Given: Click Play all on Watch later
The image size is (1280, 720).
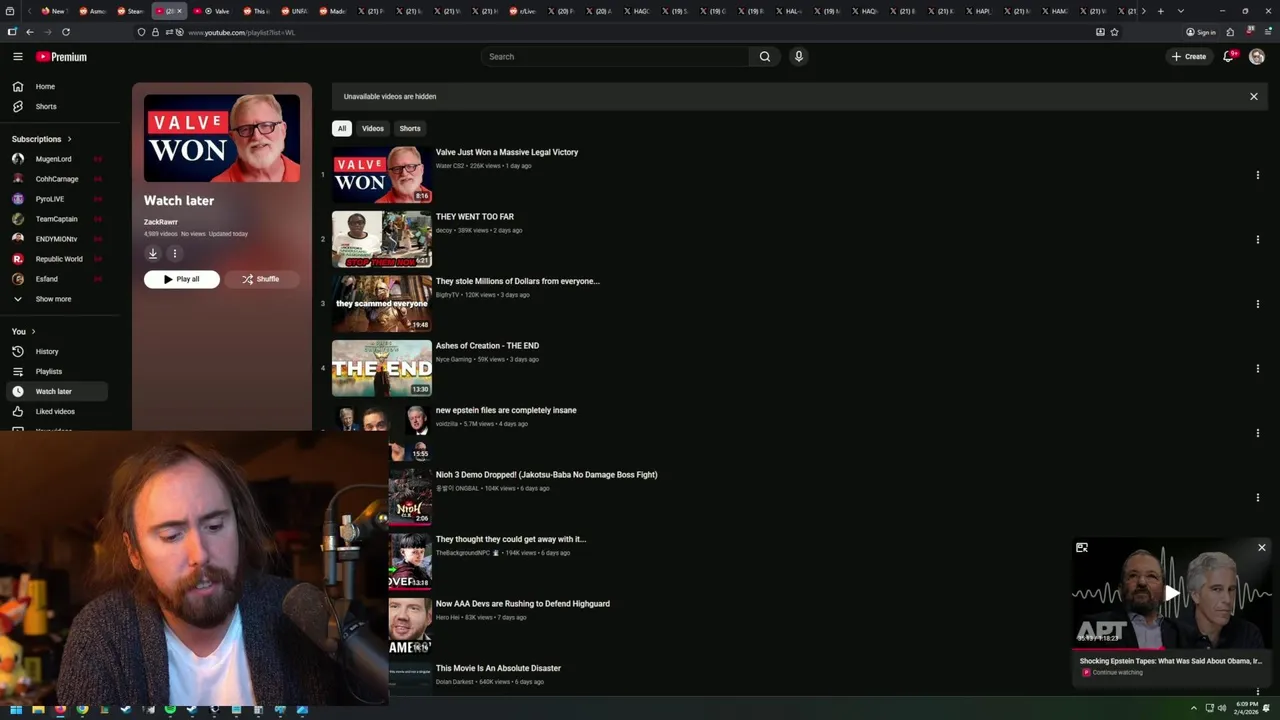Looking at the screenshot, I should pyautogui.click(x=182, y=279).
